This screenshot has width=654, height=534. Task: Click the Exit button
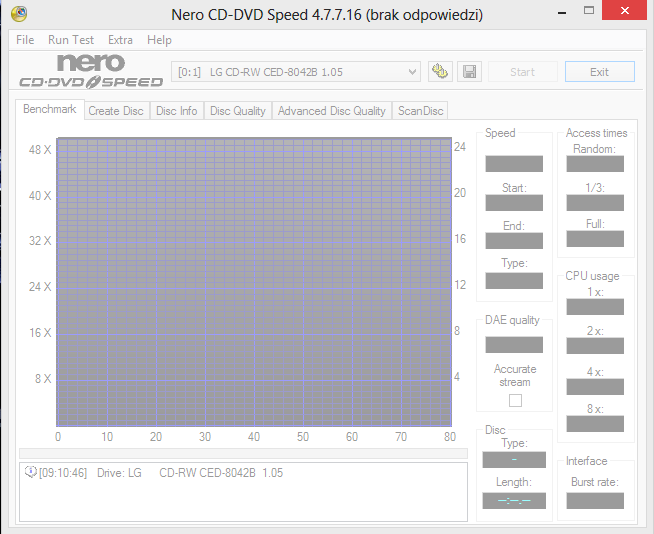coord(600,72)
